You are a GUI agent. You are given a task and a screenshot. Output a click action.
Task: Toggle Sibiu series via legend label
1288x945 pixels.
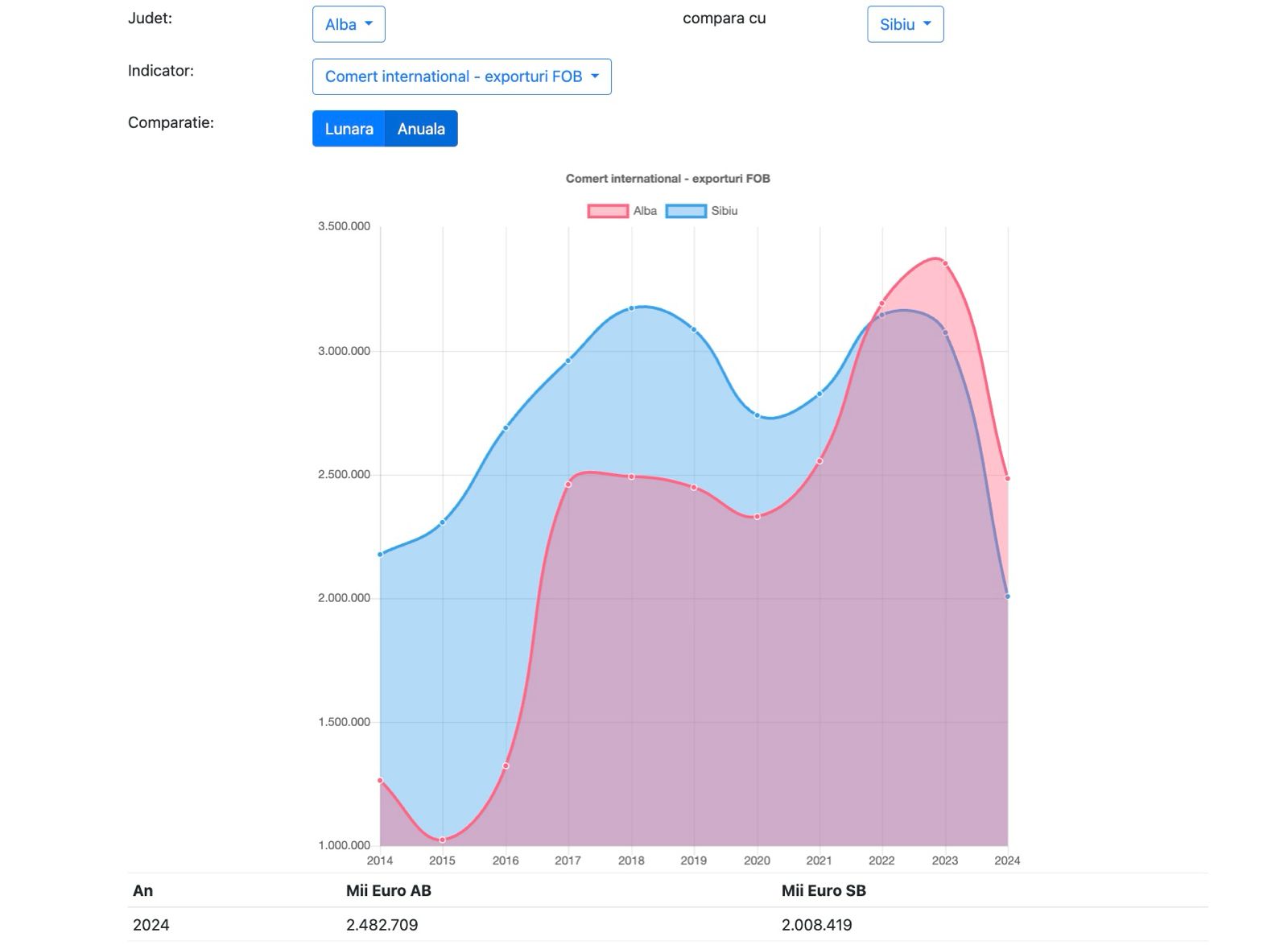click(x=724, y=211)
